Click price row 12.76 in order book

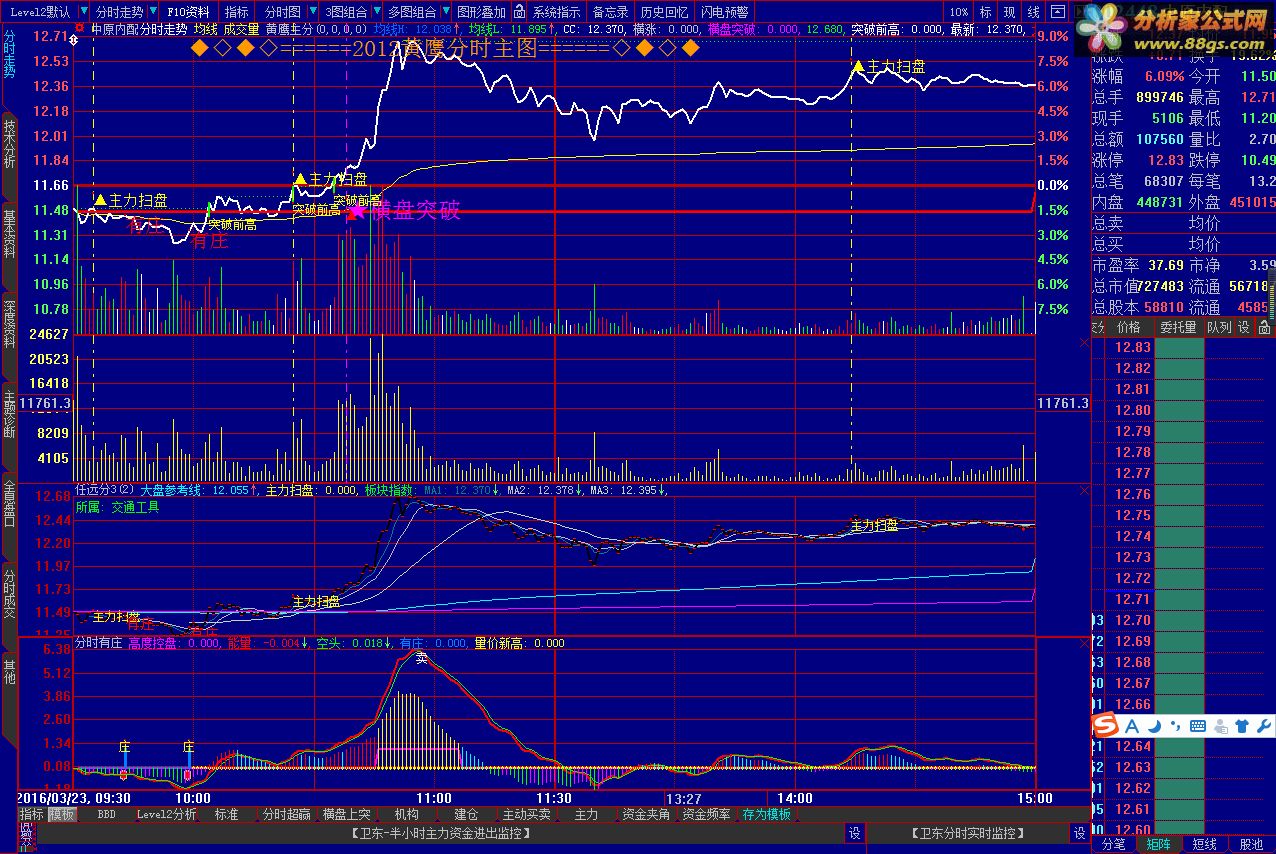tap(1133, 495)
